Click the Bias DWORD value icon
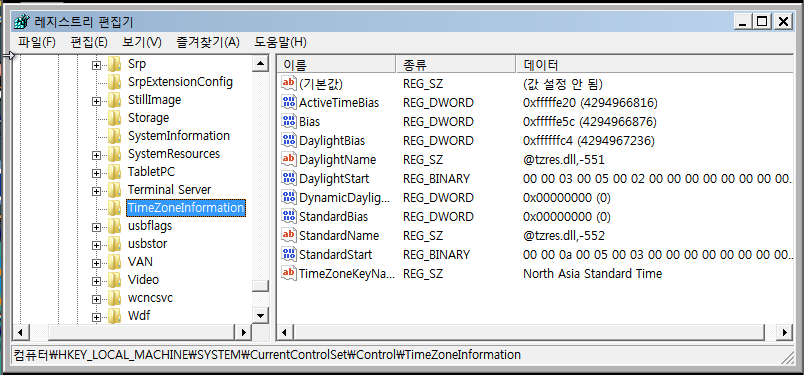Viewport: 804px width, 375px height. 289,122
